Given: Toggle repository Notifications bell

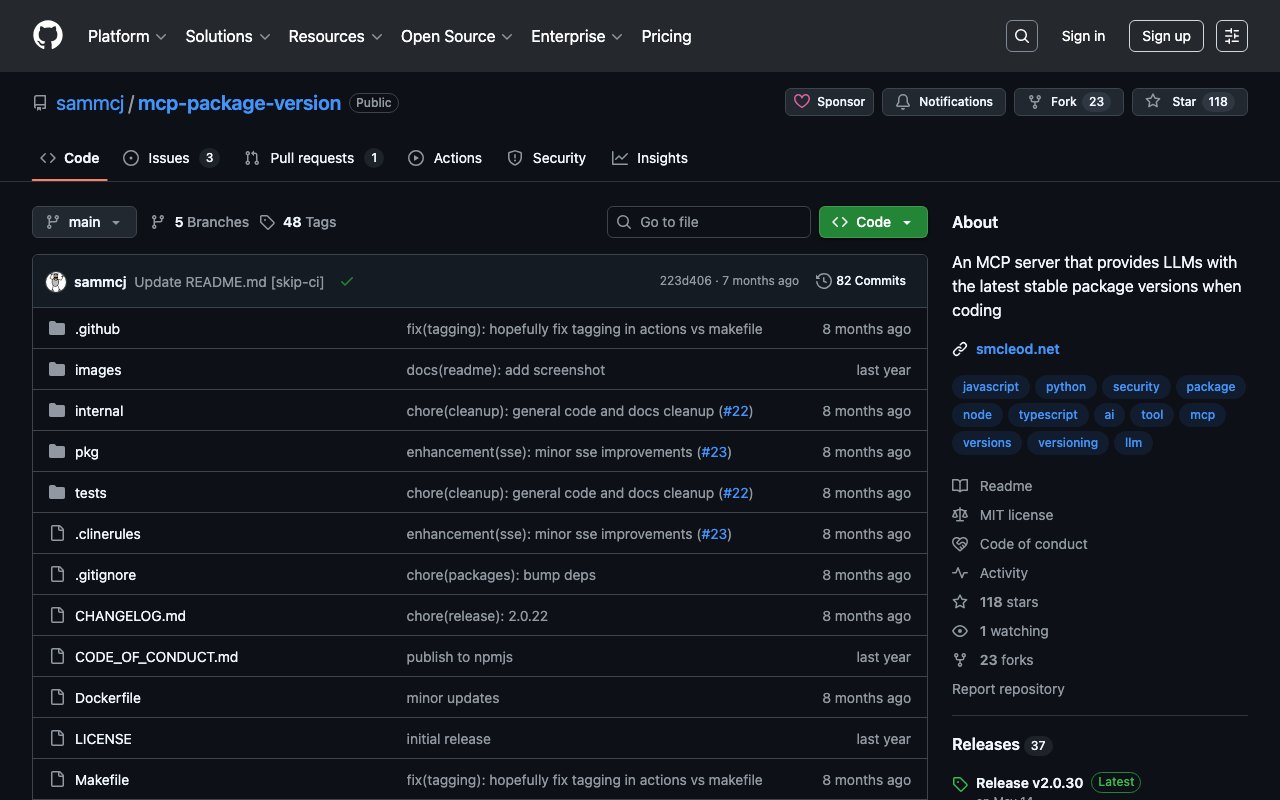Looking at the screenshot, I should 943,102.
